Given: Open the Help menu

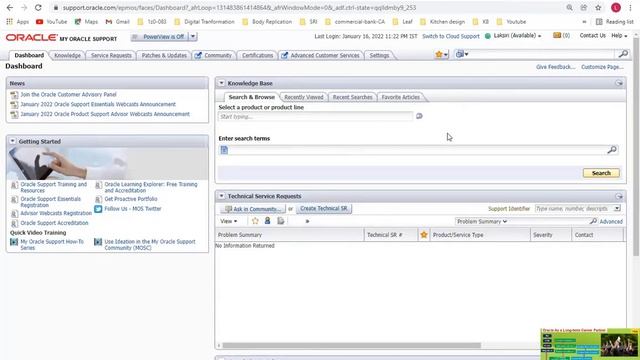Looking at the screenshot, I should click(619, 36).
